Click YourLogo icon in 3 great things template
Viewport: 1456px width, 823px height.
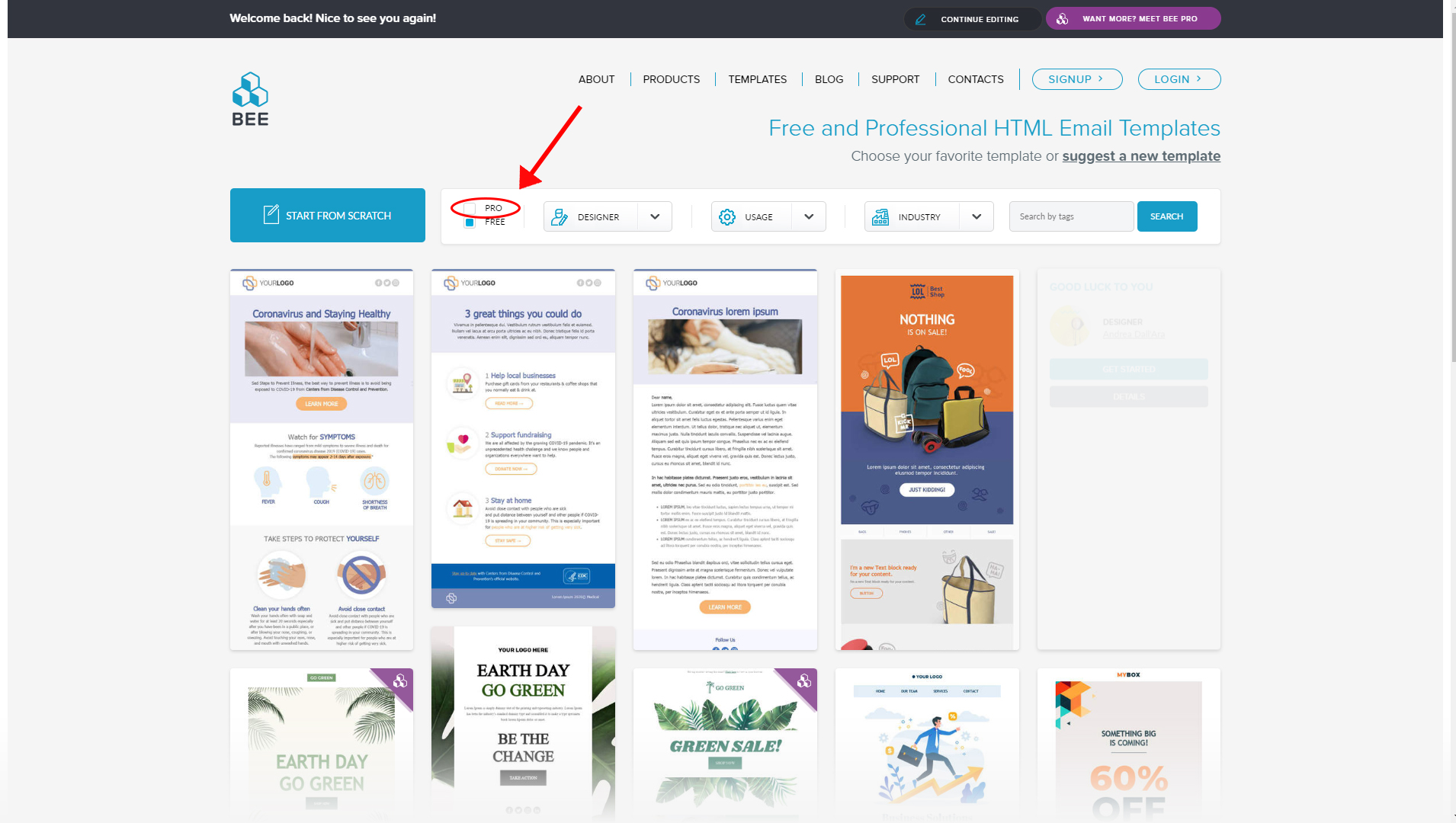[x=451, y=283]
